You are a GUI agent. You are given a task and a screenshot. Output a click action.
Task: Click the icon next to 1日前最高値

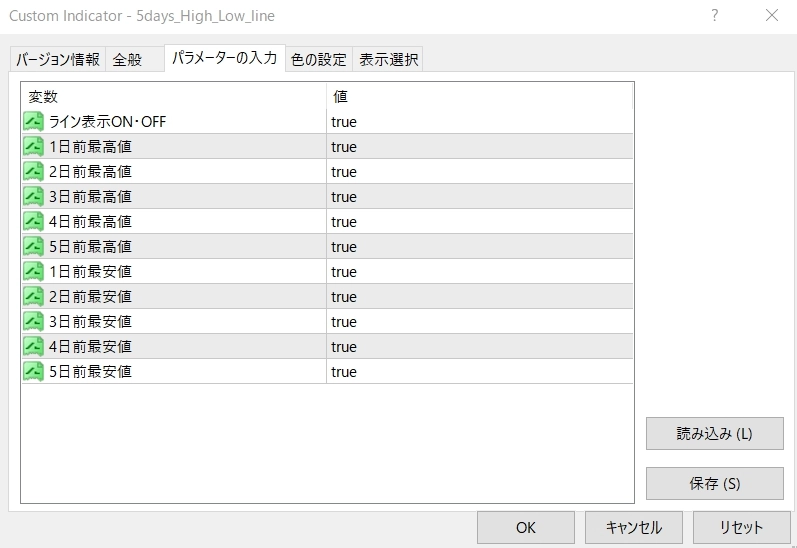coord(34,147)
